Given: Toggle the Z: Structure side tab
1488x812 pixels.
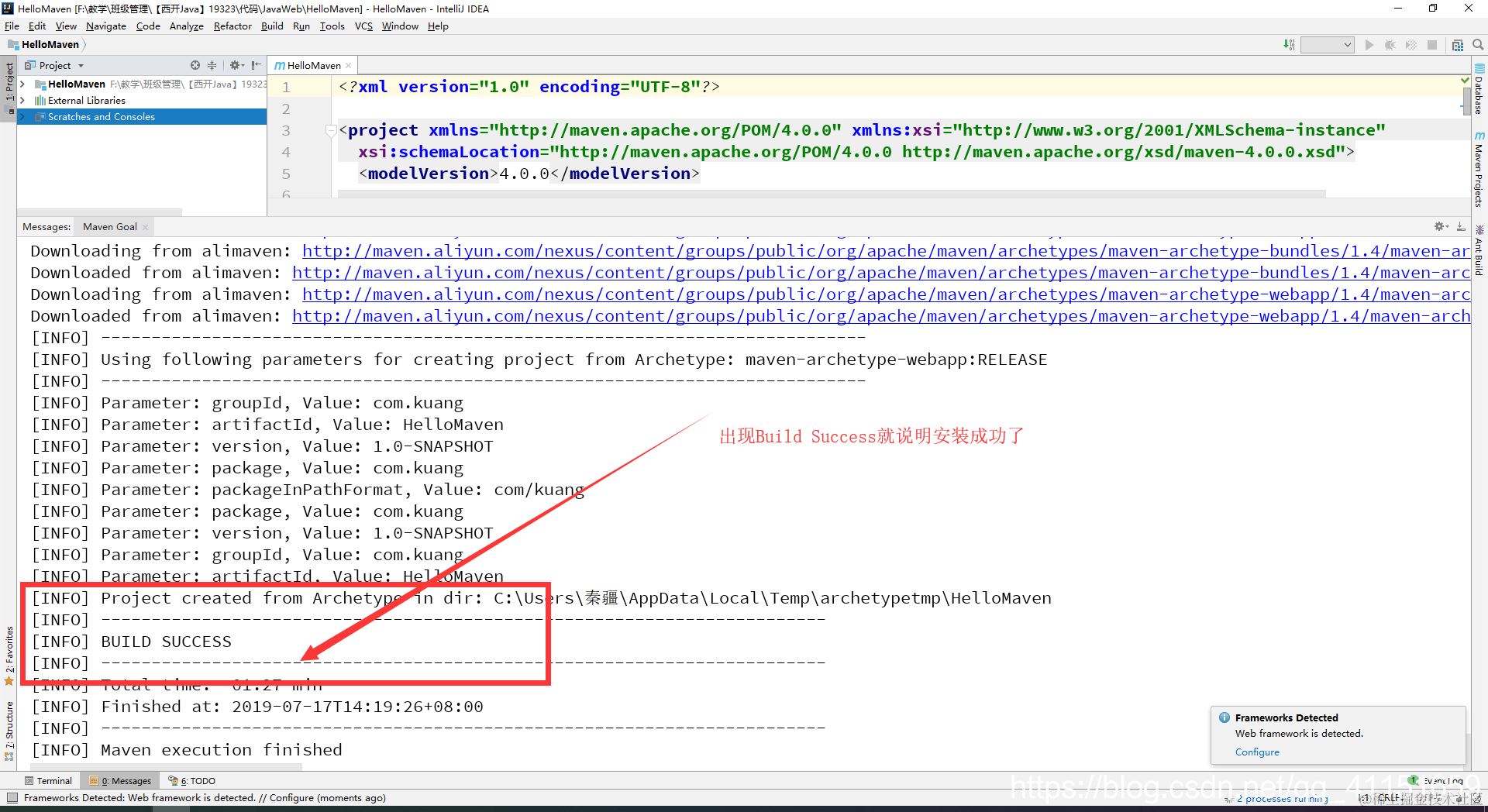Looking at the screenshot, I should point(9,730).
